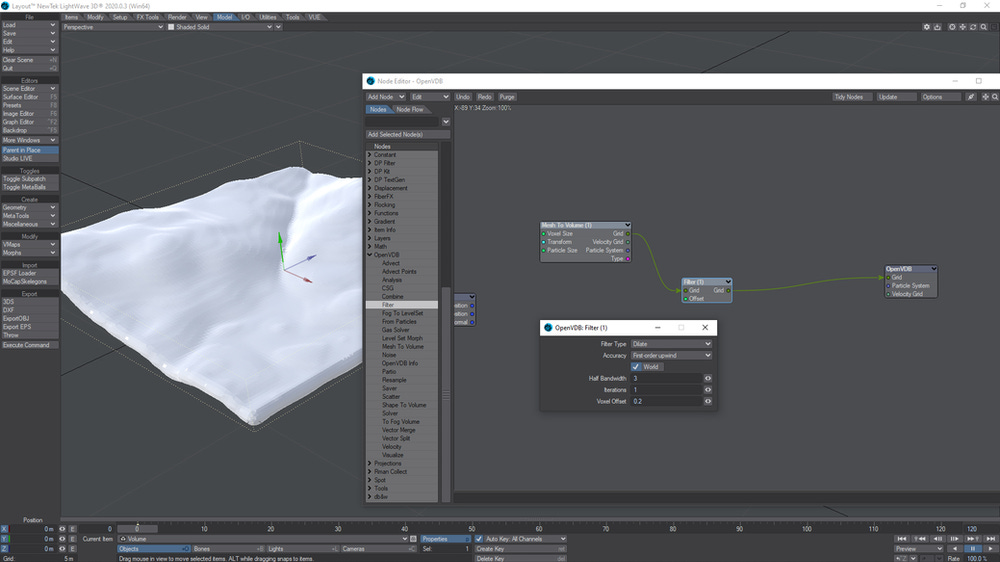
Task: Click envelope button next to Half Bandwidth
Action: click(x=708, y=378)
